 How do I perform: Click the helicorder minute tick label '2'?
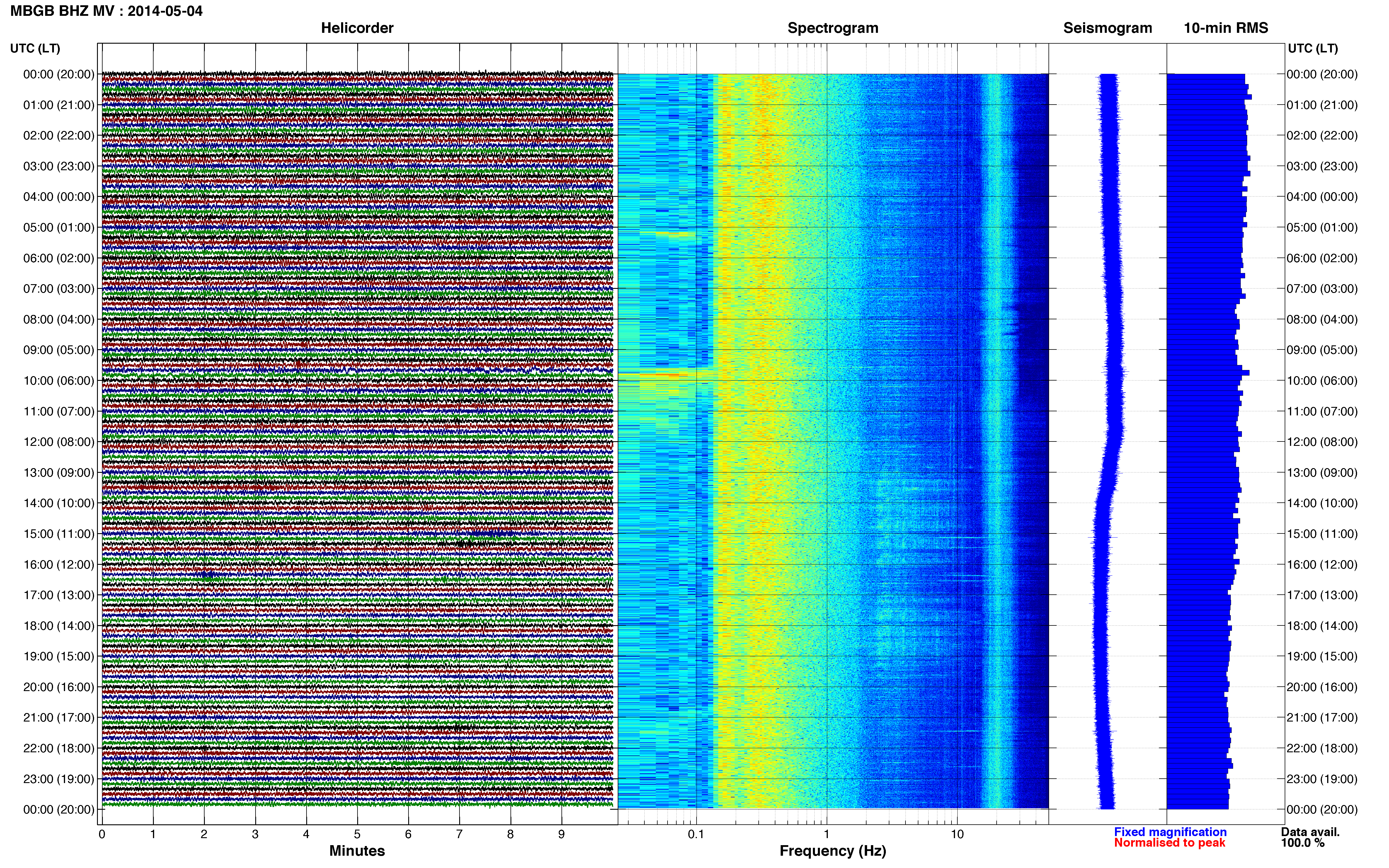pos(204,834)
